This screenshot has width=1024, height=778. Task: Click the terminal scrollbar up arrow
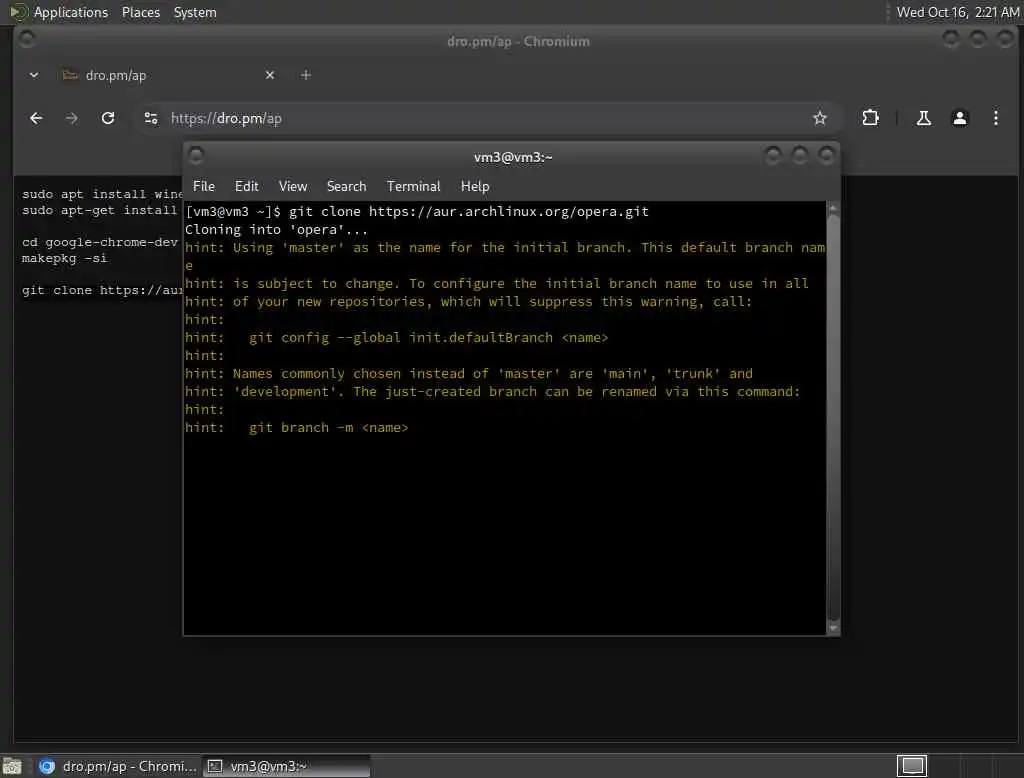833,207
